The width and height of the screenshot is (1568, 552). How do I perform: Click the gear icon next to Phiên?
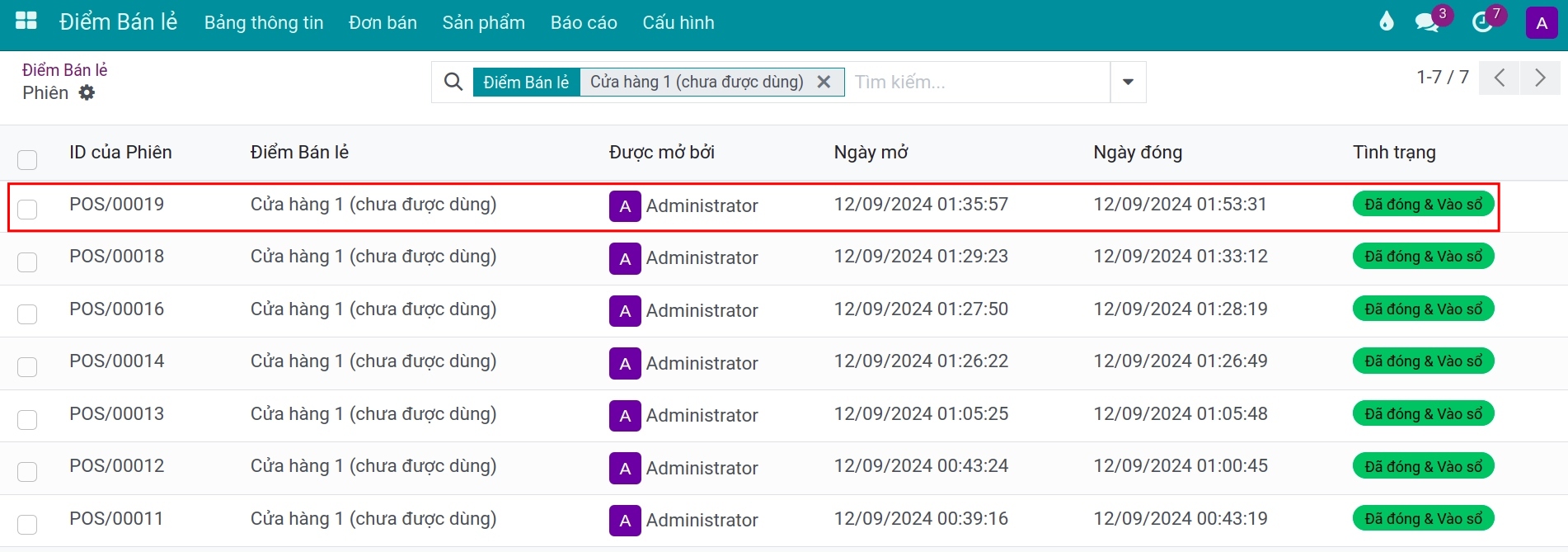pyautogui.click(x=87, y=93)
